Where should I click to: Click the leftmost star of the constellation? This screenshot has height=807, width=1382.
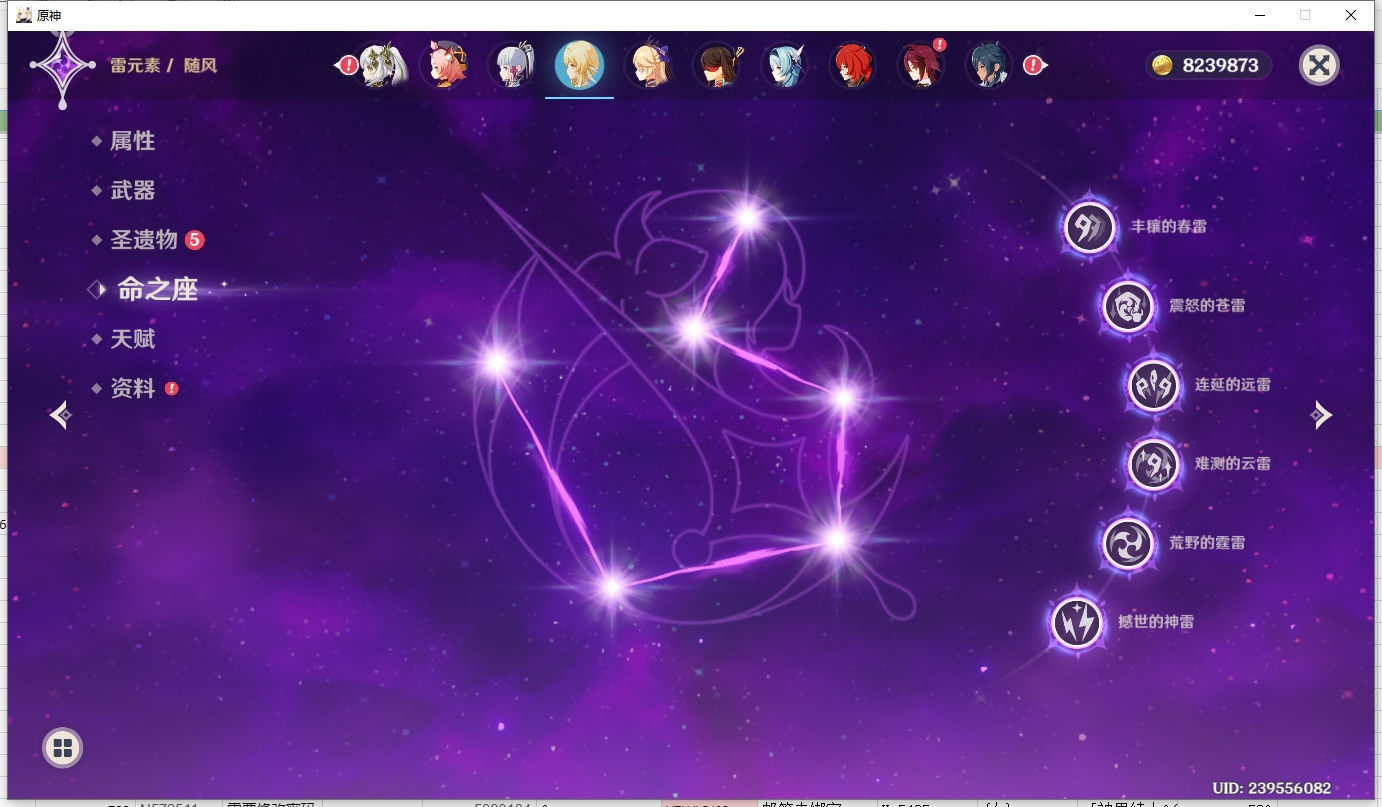click(496, 362)
